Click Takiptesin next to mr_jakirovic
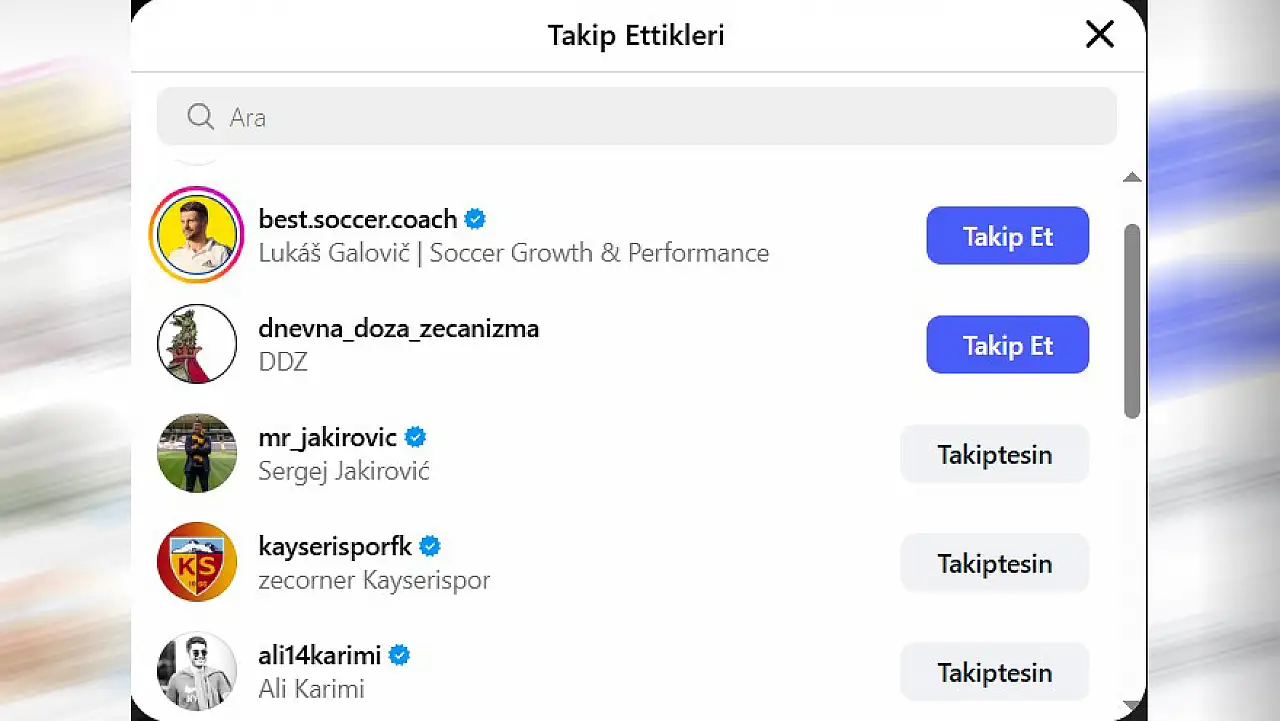The width and height of the screenshot is (1280, 721). 994,454
